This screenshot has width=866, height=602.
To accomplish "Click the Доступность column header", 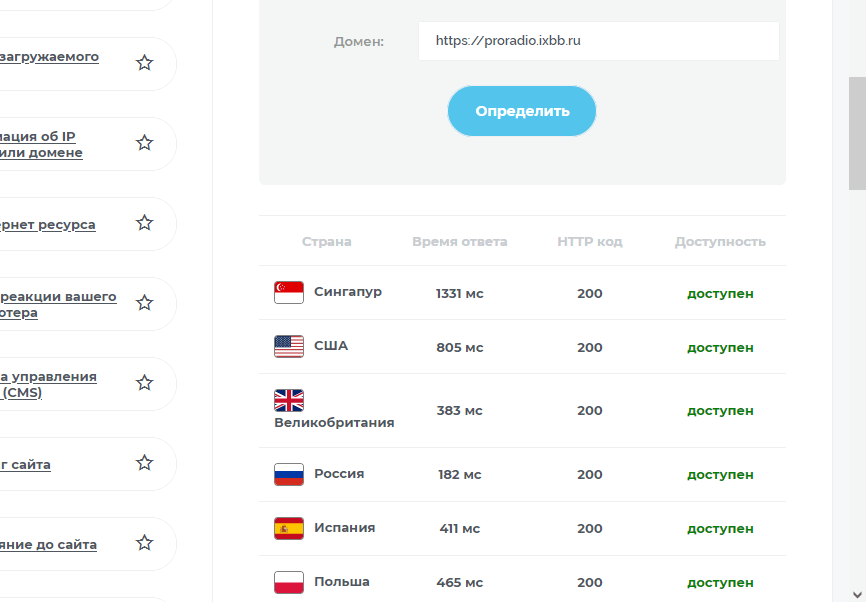I will (x=720, y=241).
